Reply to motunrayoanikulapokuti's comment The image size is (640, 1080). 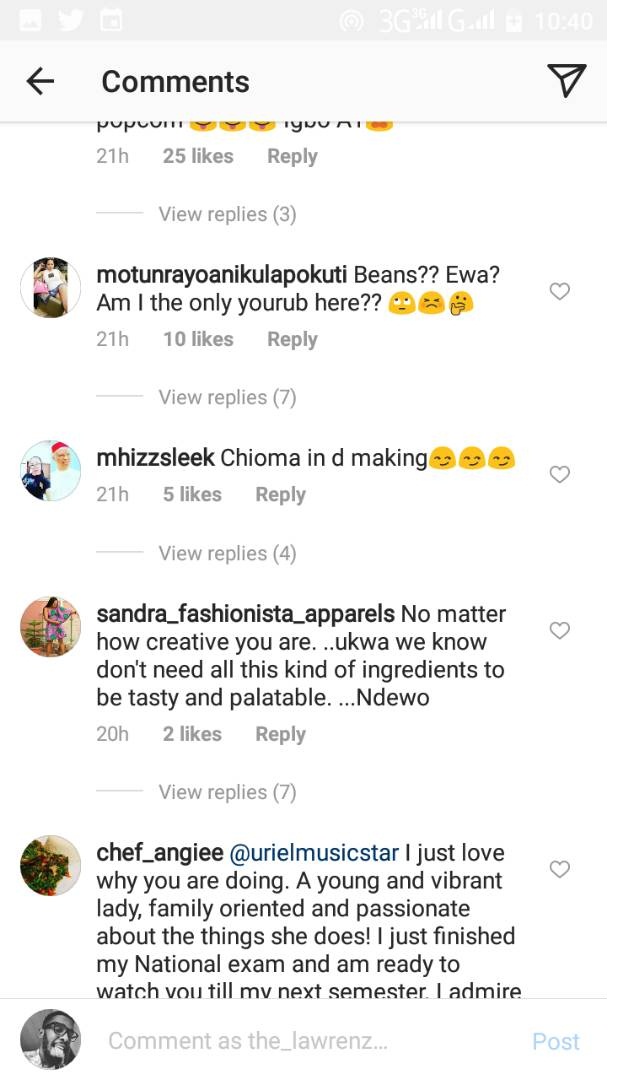[292, 339]
